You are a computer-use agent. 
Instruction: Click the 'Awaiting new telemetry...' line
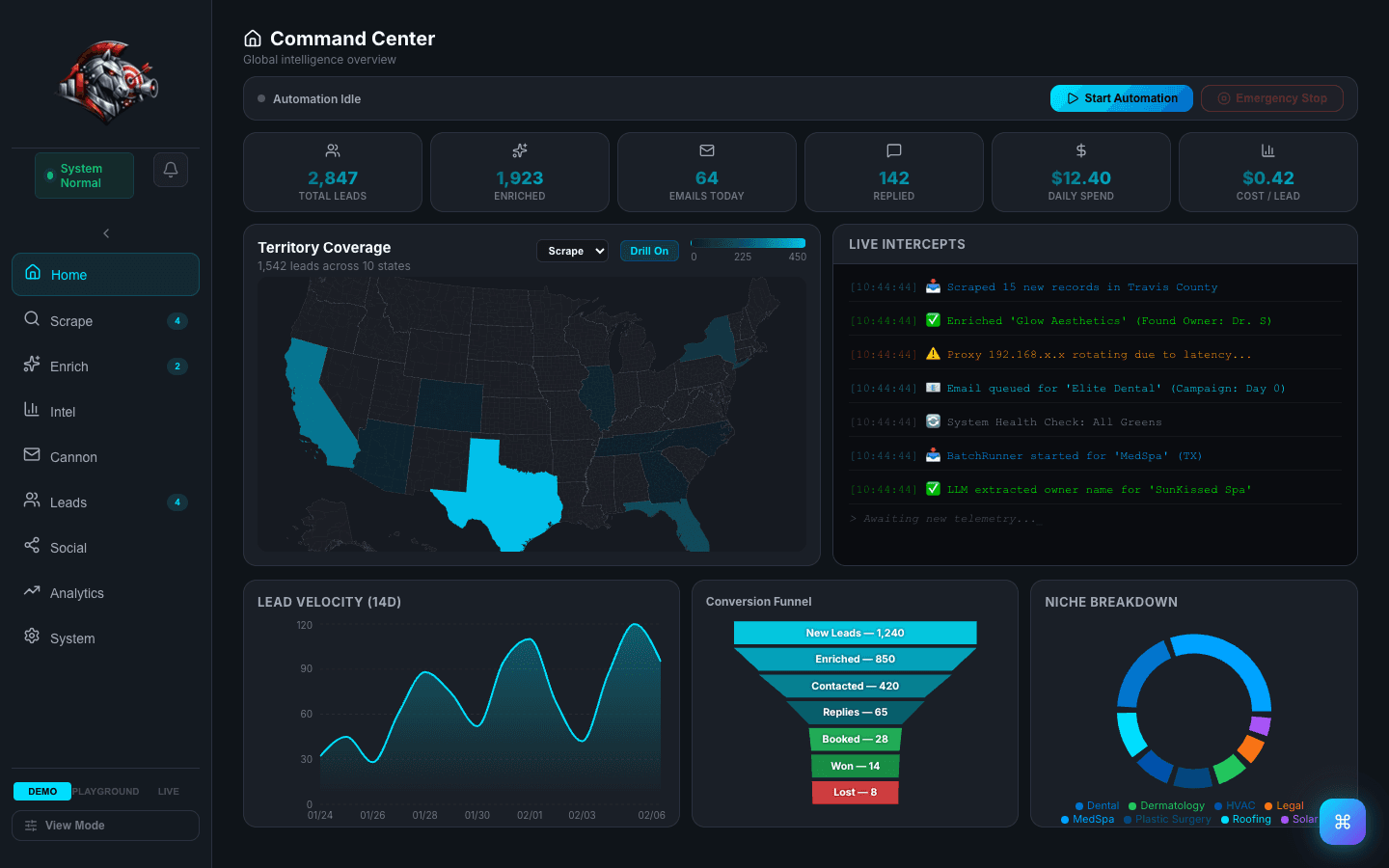click(943, 519)
